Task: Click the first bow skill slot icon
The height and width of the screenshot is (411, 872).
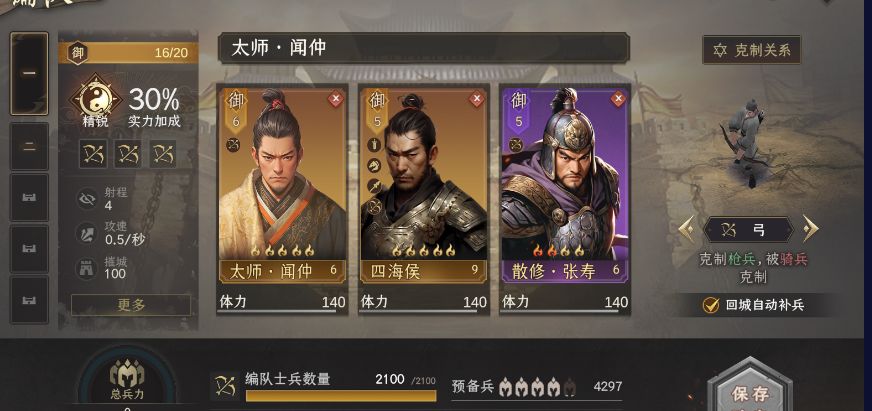Action: 93,154
